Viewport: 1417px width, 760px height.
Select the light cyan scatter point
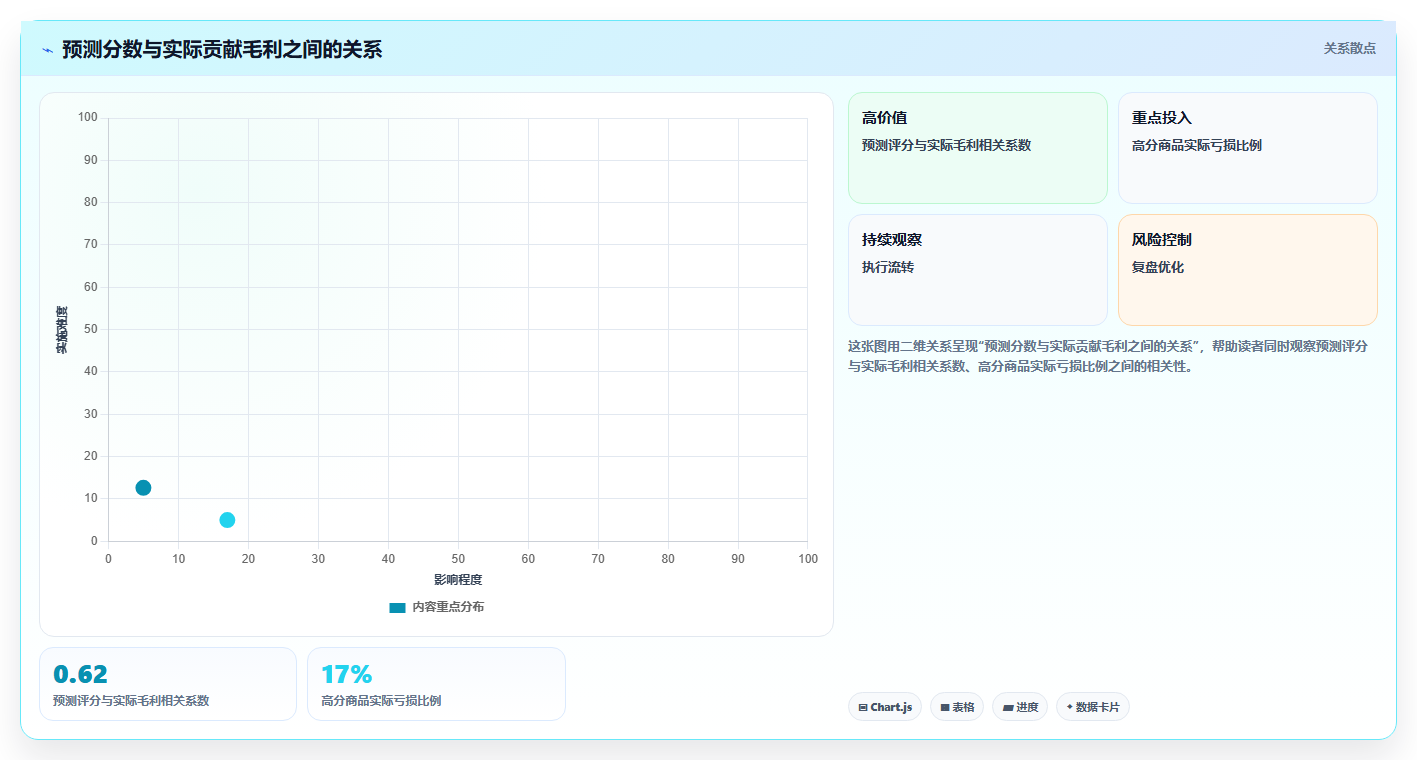tap(227, 520)
